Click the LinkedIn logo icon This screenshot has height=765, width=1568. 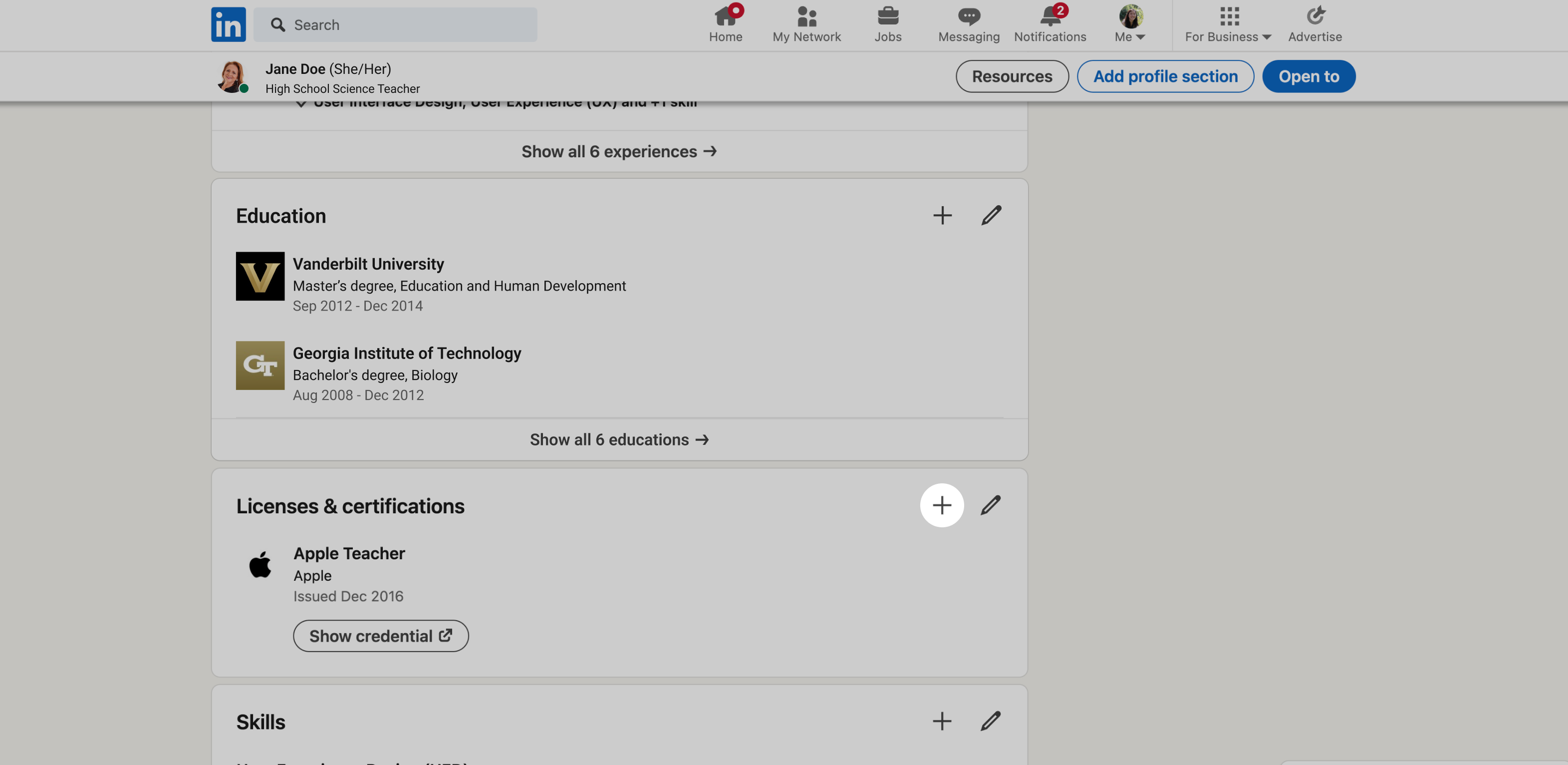point(228,24)
